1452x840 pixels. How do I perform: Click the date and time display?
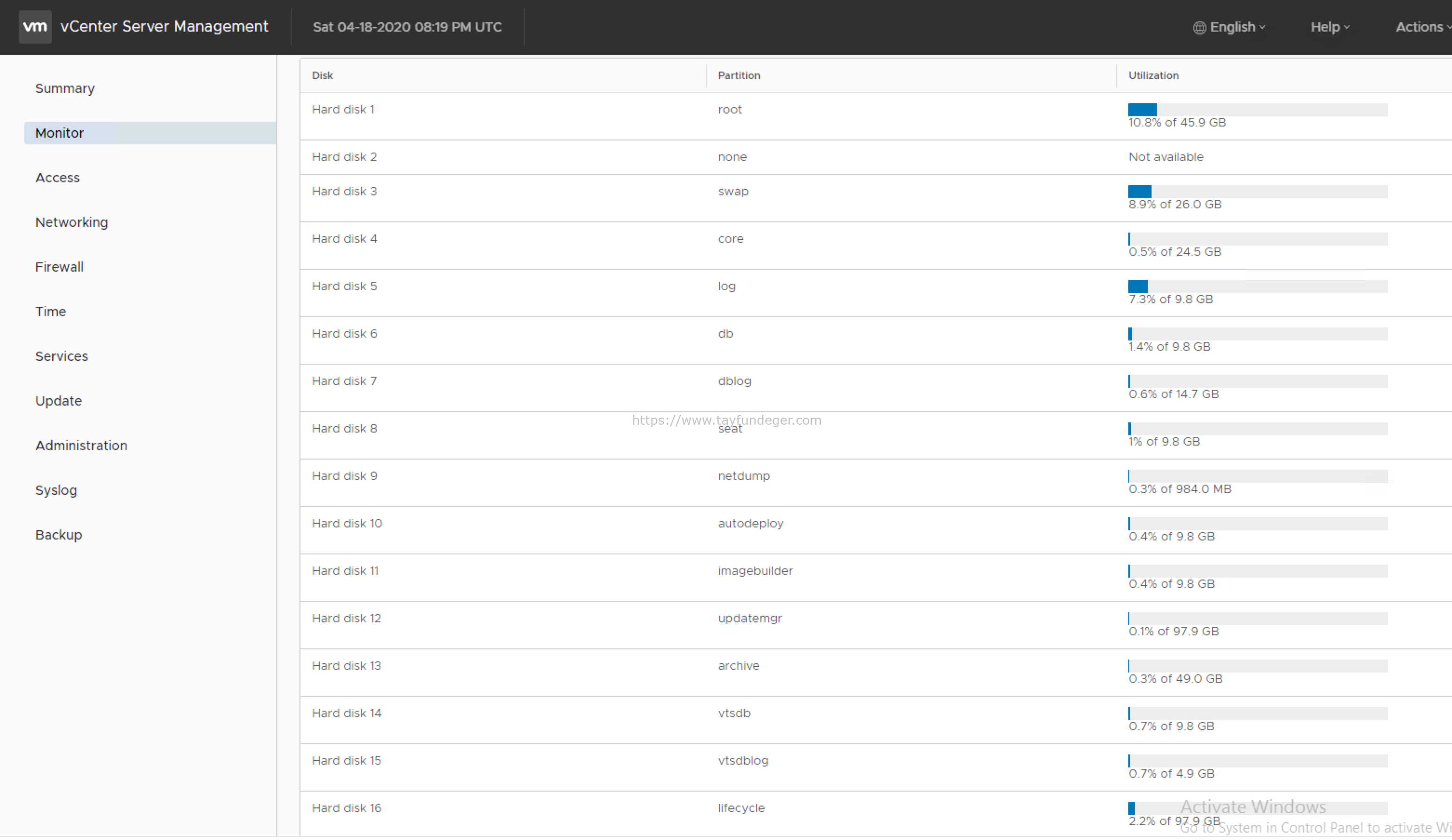(407, 27)
